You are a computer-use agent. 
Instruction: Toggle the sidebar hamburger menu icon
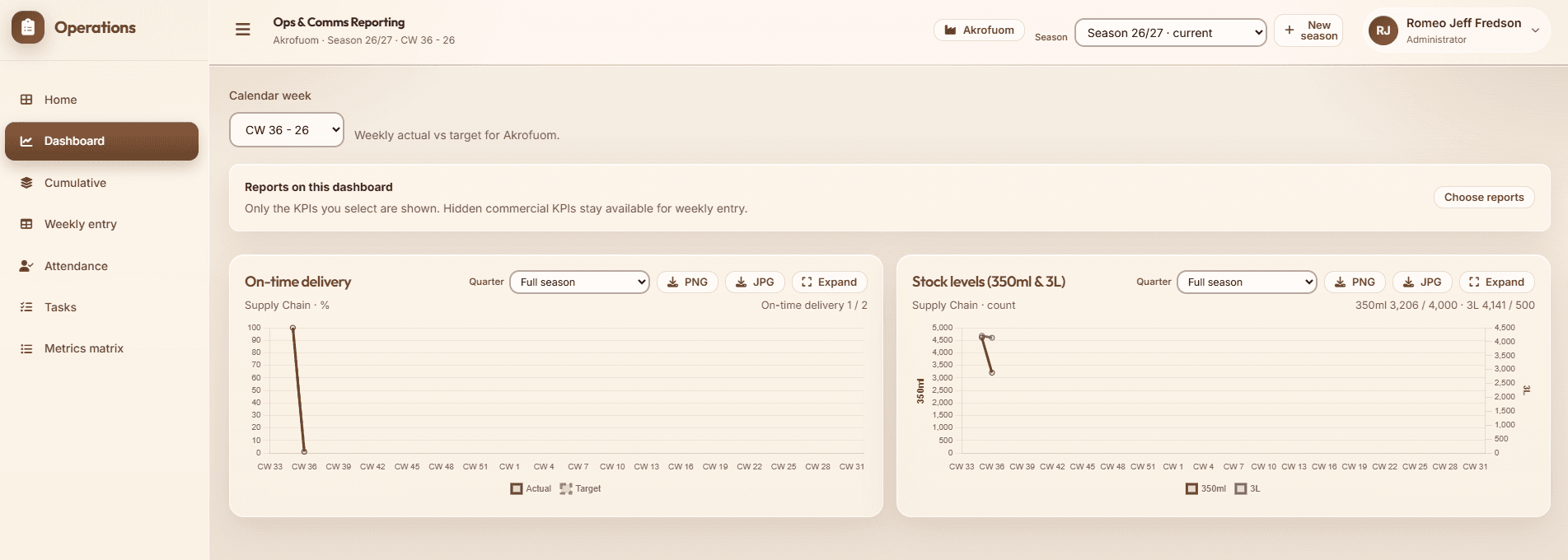(243, 30)
